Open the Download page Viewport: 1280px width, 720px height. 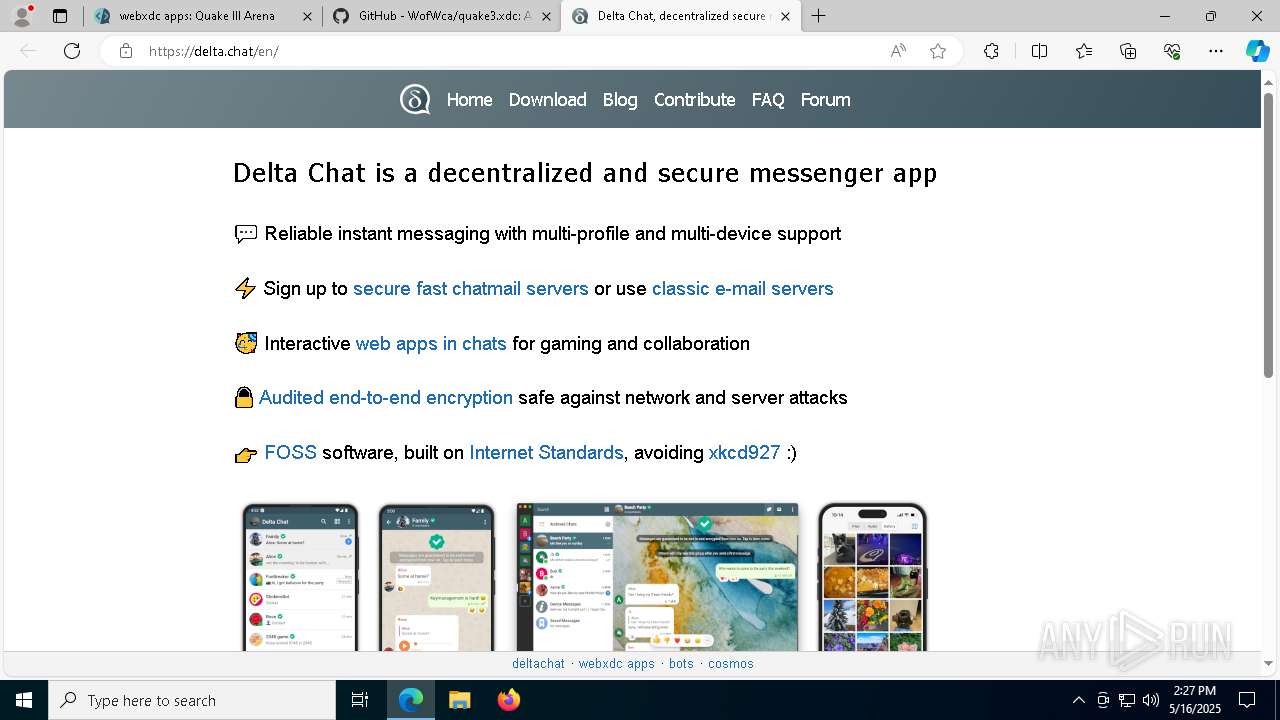(x=547, y=100)
